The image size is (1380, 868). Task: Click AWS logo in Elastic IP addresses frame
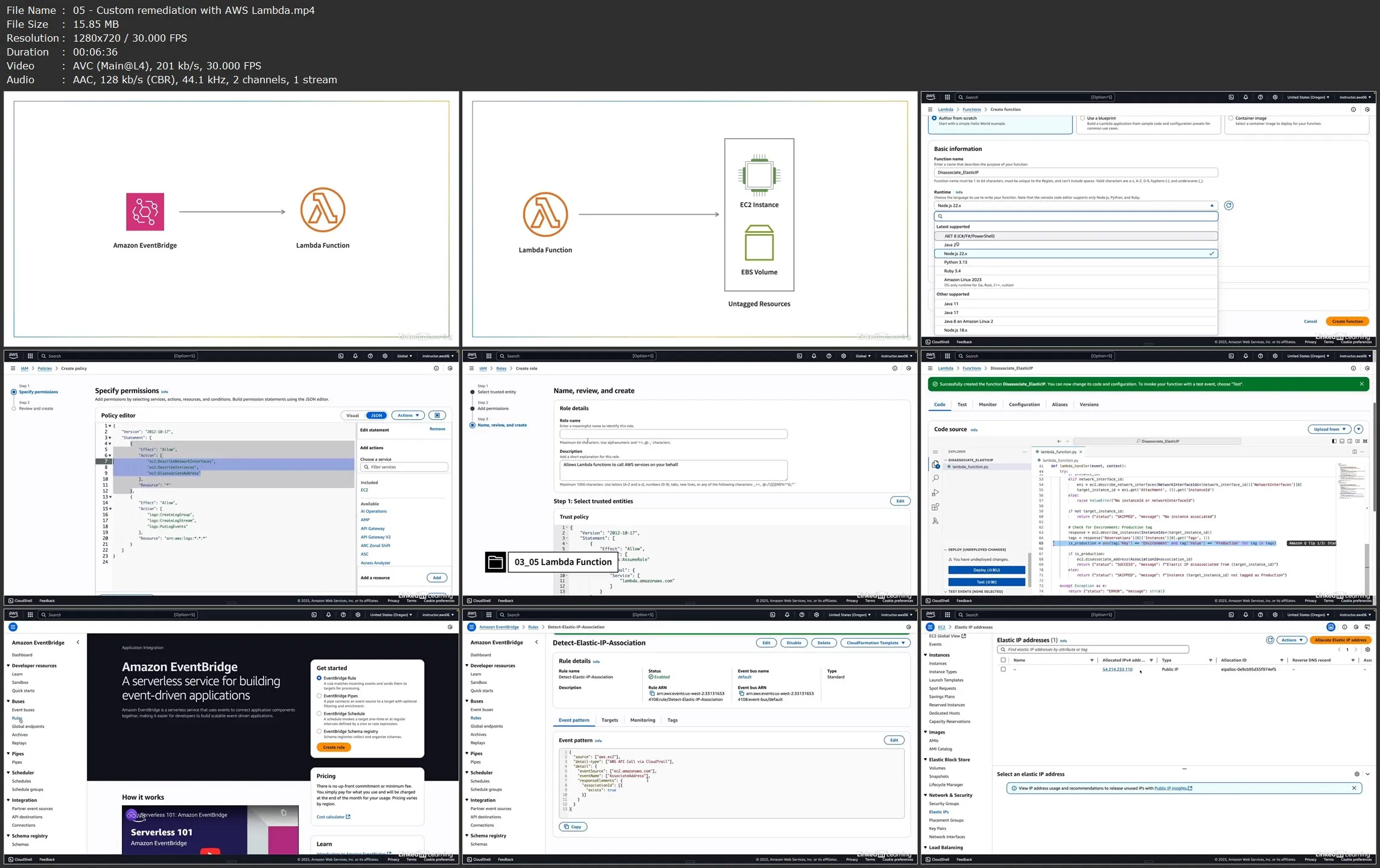930,615
